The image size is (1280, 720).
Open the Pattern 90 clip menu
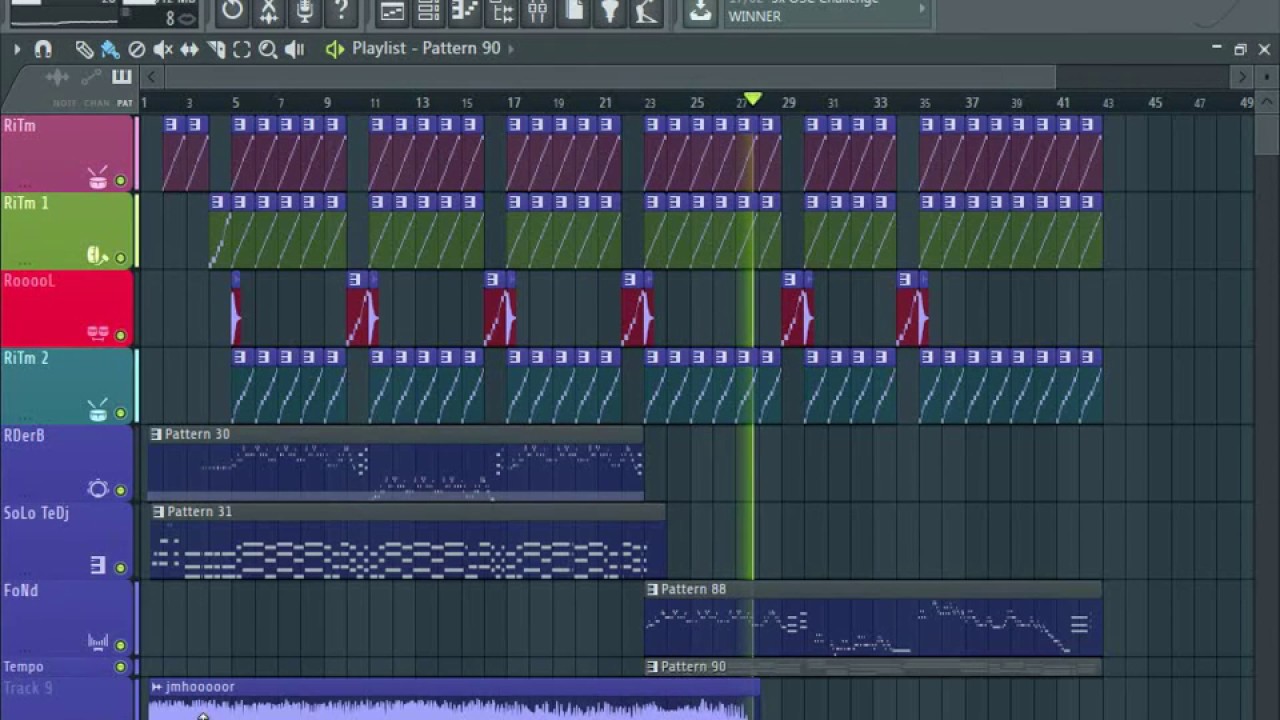[652, 666]
